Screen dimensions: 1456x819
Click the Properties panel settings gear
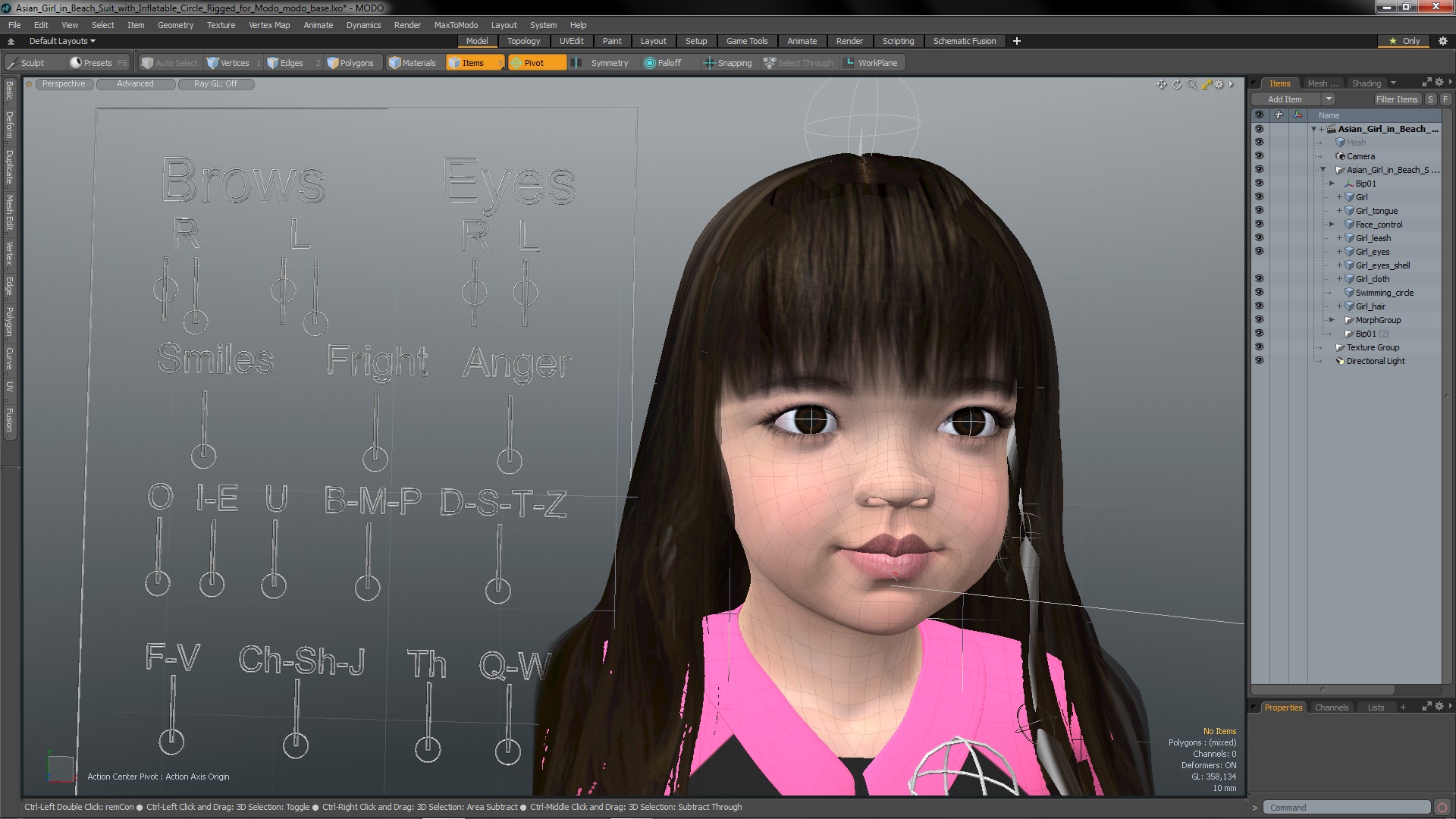coord(1439,707)
